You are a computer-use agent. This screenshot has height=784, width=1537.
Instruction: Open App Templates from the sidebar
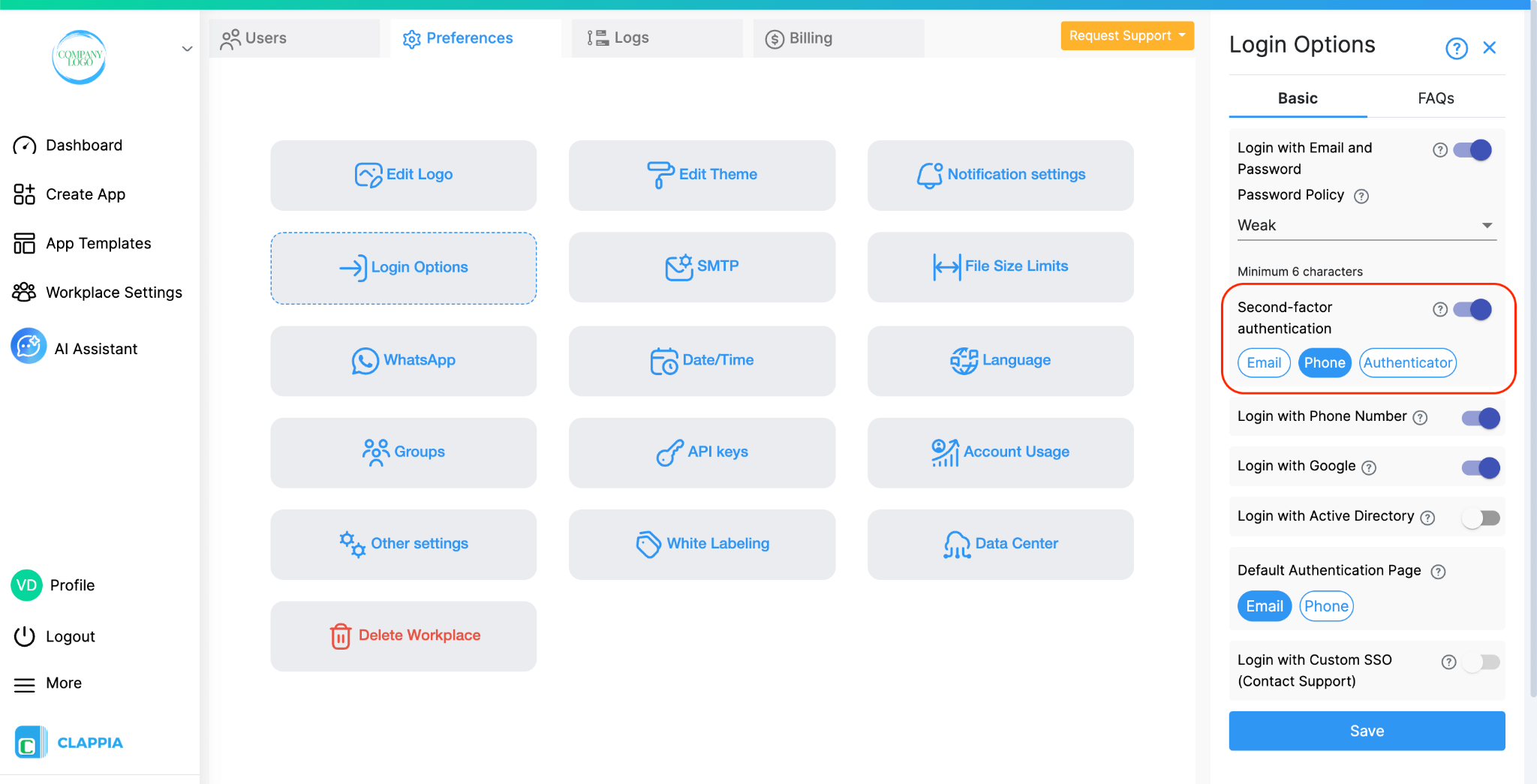97,242
